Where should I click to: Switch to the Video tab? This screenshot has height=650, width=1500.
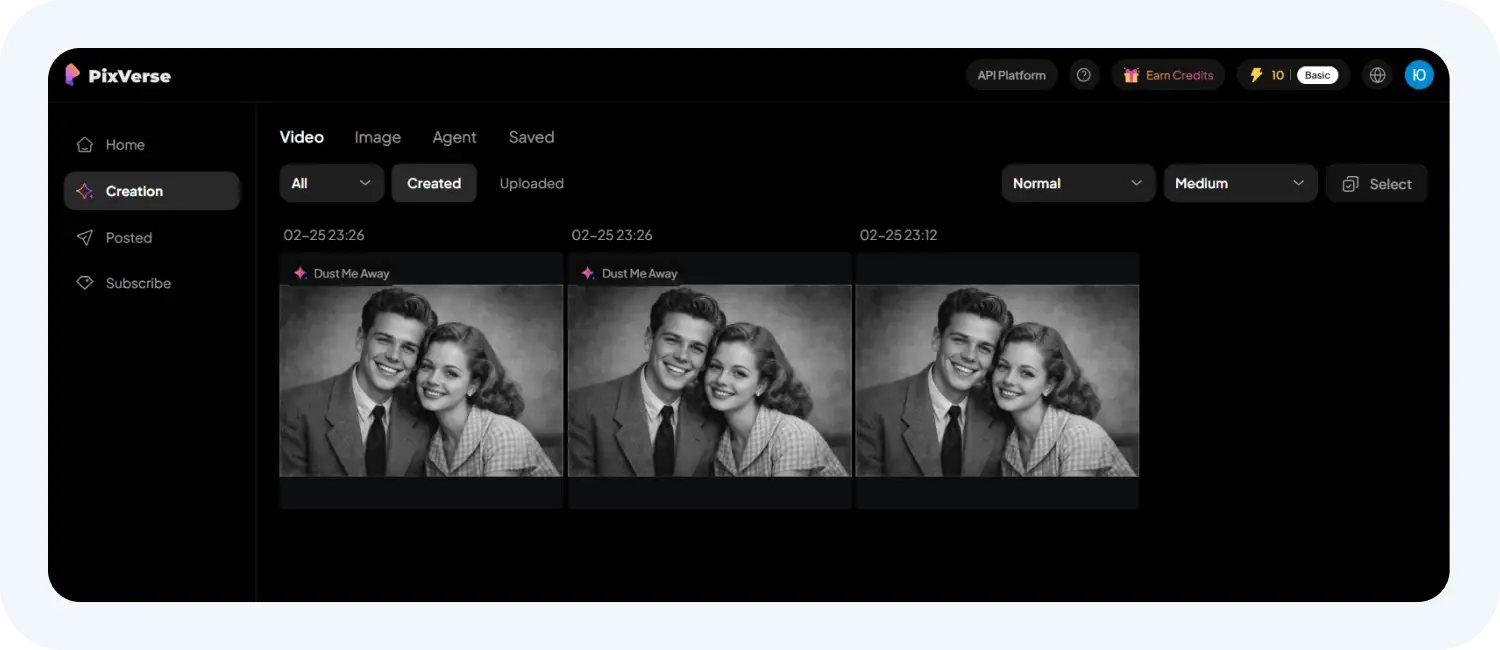(x=301, y=137)
